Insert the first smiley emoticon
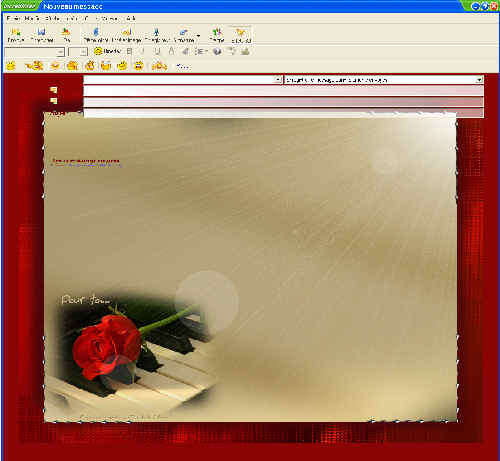The height and width of the screenshot is (461, 500). [11, 66]
